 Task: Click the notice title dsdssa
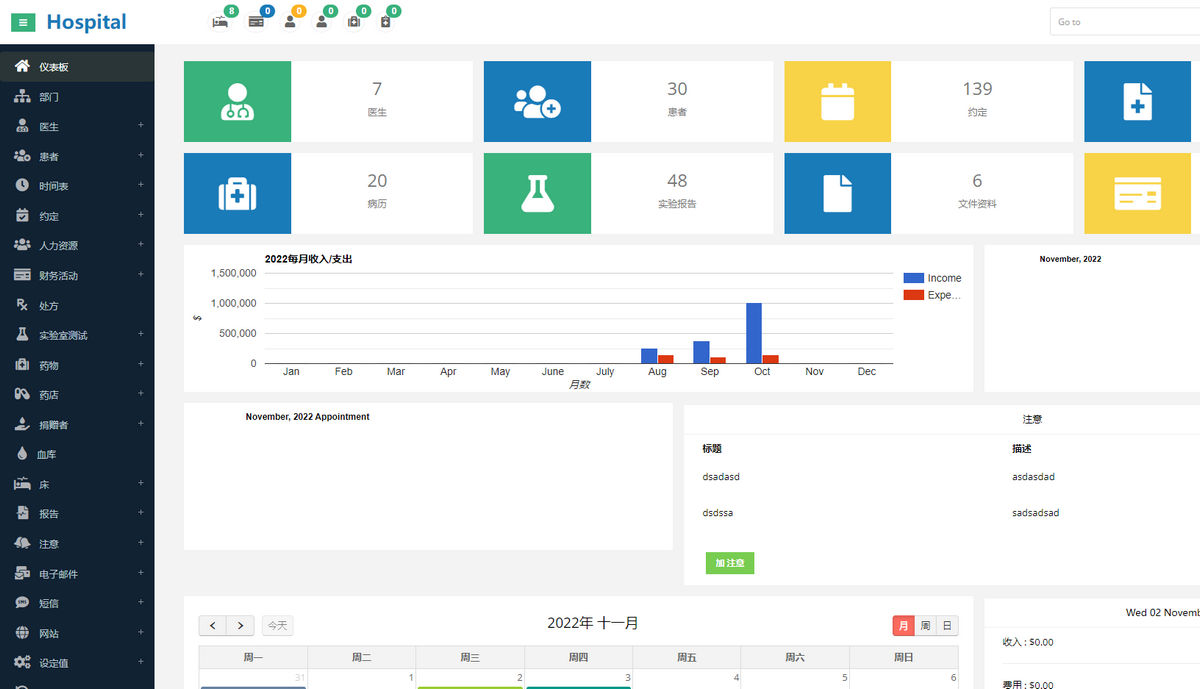(718, 513)
